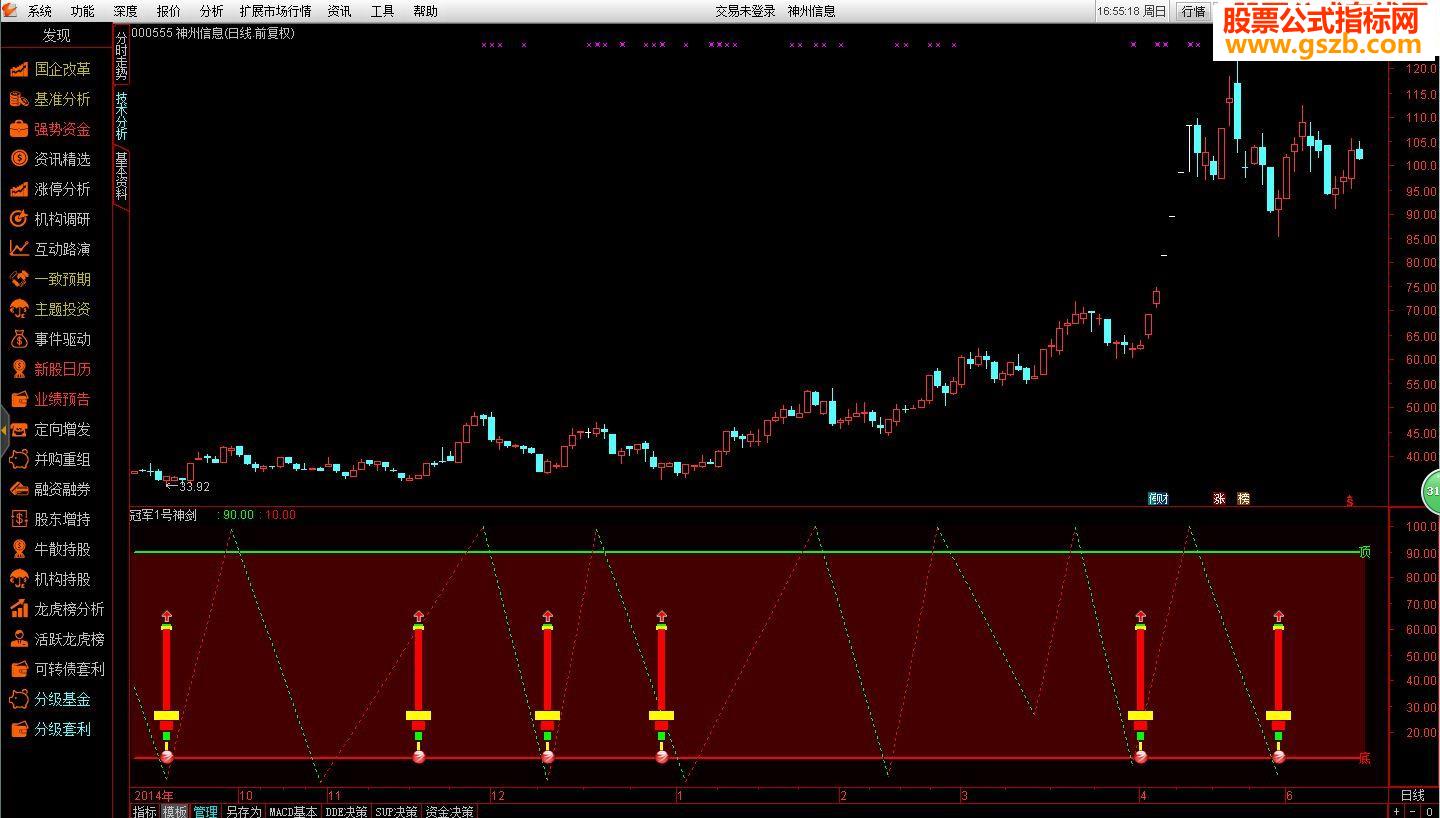Click the 互动路演 line chart icon
Screen dimensions: 1440x818
(19, 249)
